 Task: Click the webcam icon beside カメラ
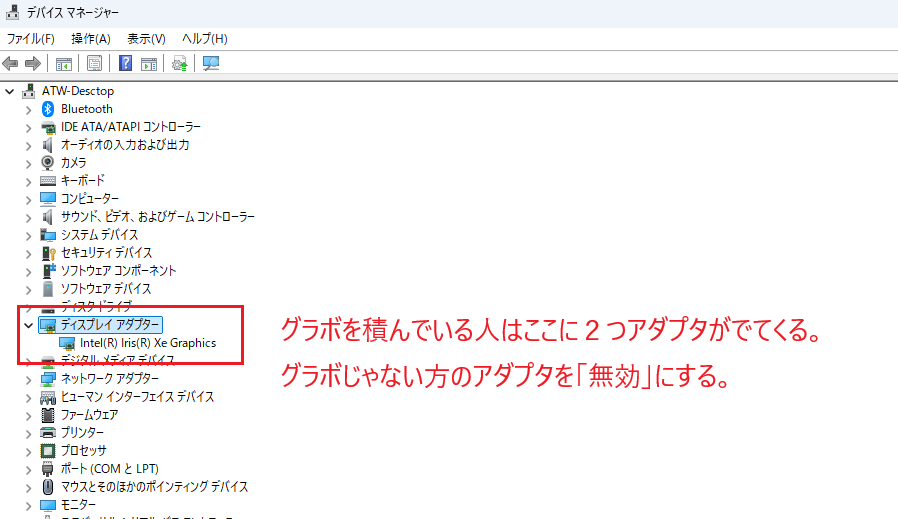click(48, 163)
